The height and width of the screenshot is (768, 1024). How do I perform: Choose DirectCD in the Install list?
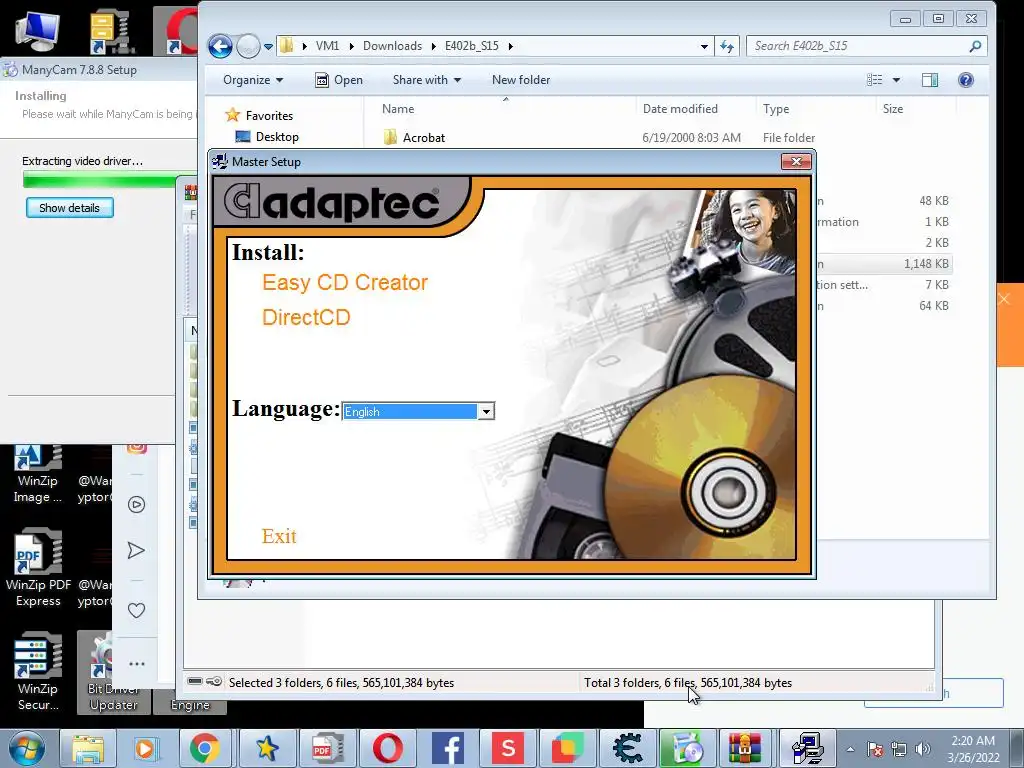(306, 317)
